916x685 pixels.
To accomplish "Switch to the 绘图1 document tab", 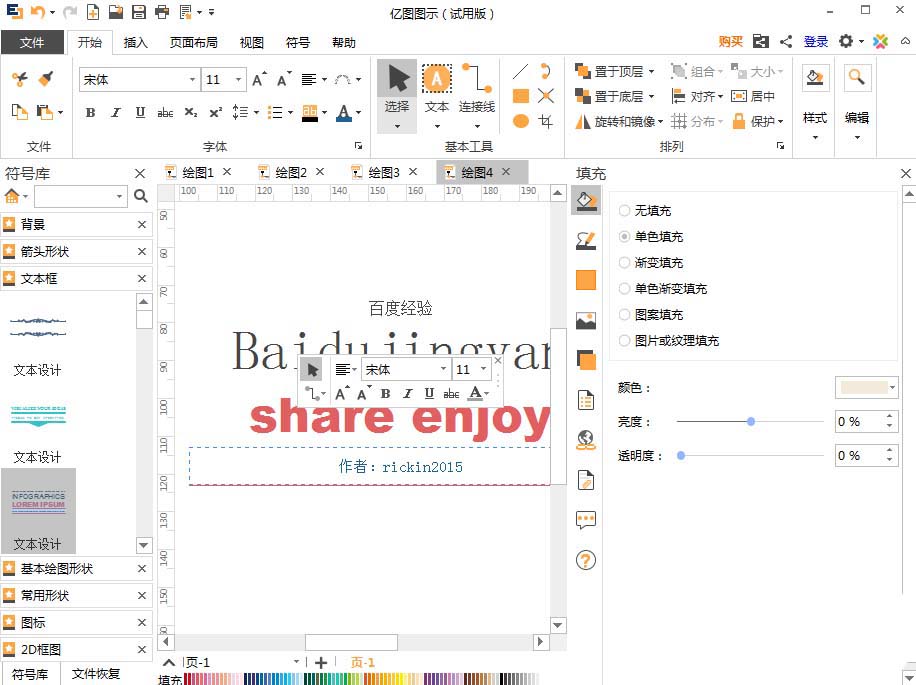I will [x=199, y=172].
